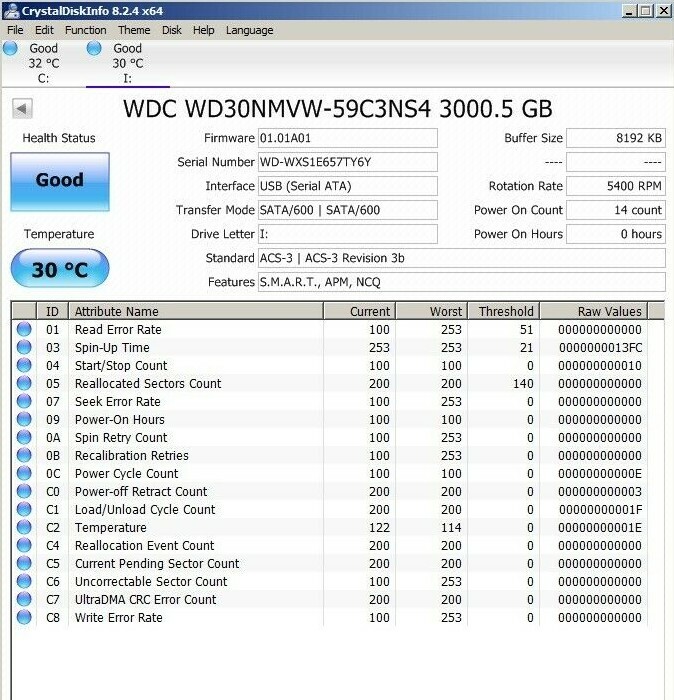This screenshot has width=674, height=700.
Task: Go to the previous disk with the back arrow
Action: point(22,108)
